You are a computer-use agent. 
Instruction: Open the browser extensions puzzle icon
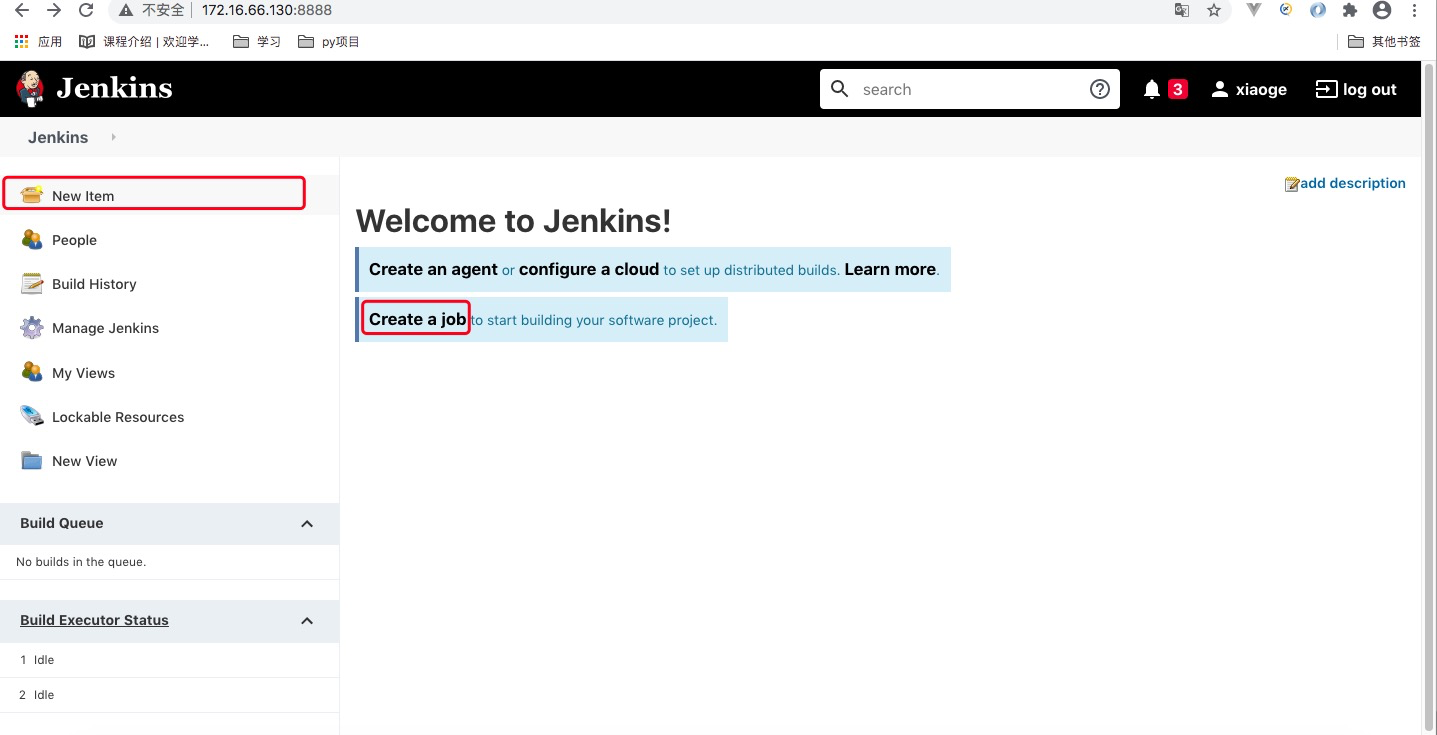click(1350, 10)
